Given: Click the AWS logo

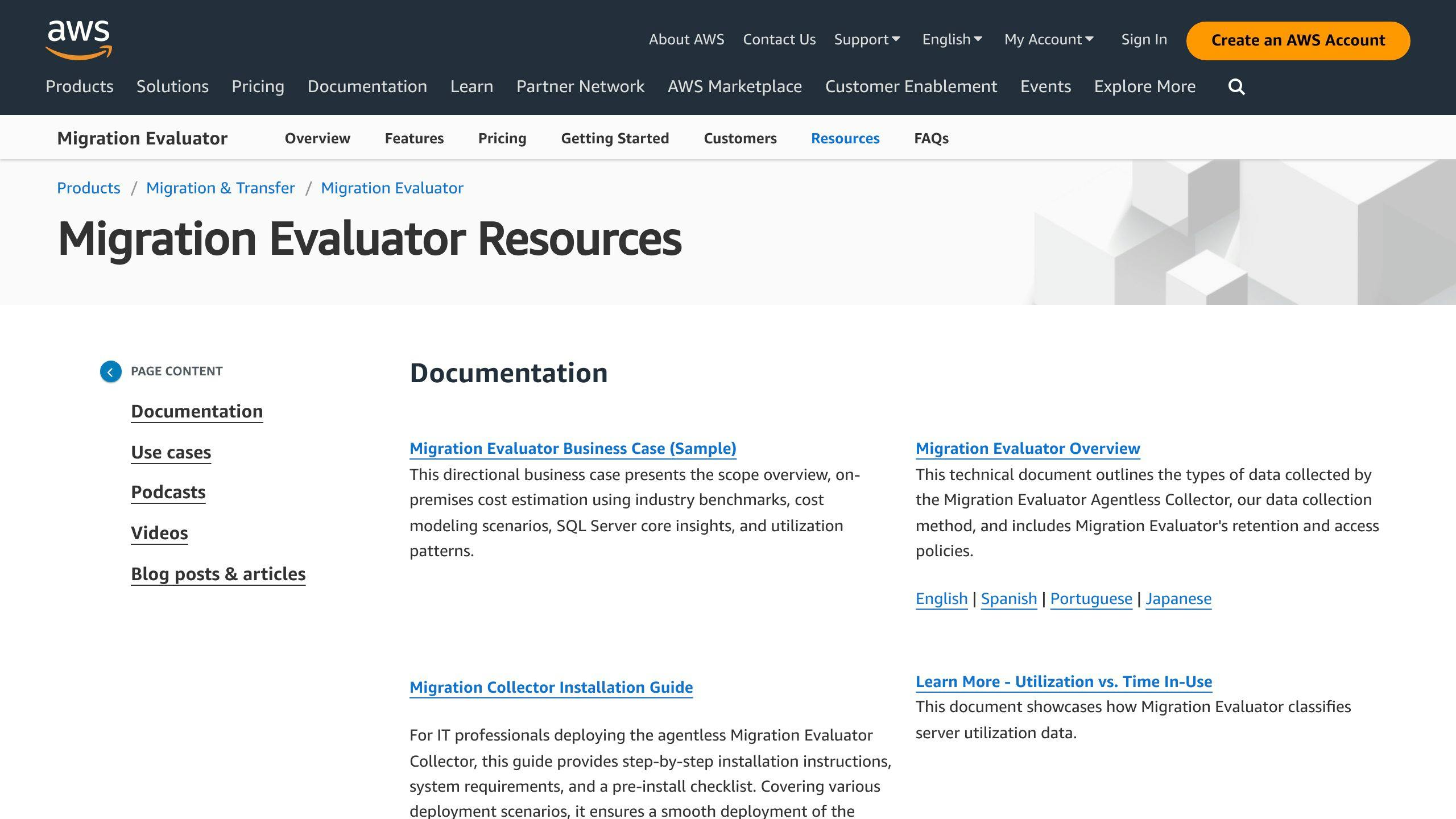Looking at the screenshot, I should [79, 40].
